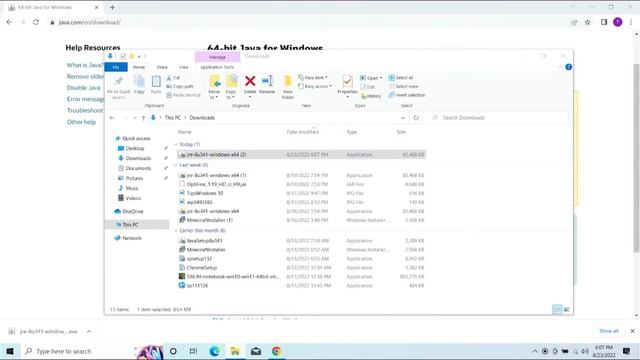Click the Manage contextual tab
The width and height of the screenshot is (640, 360).
[x=217, y=57]
